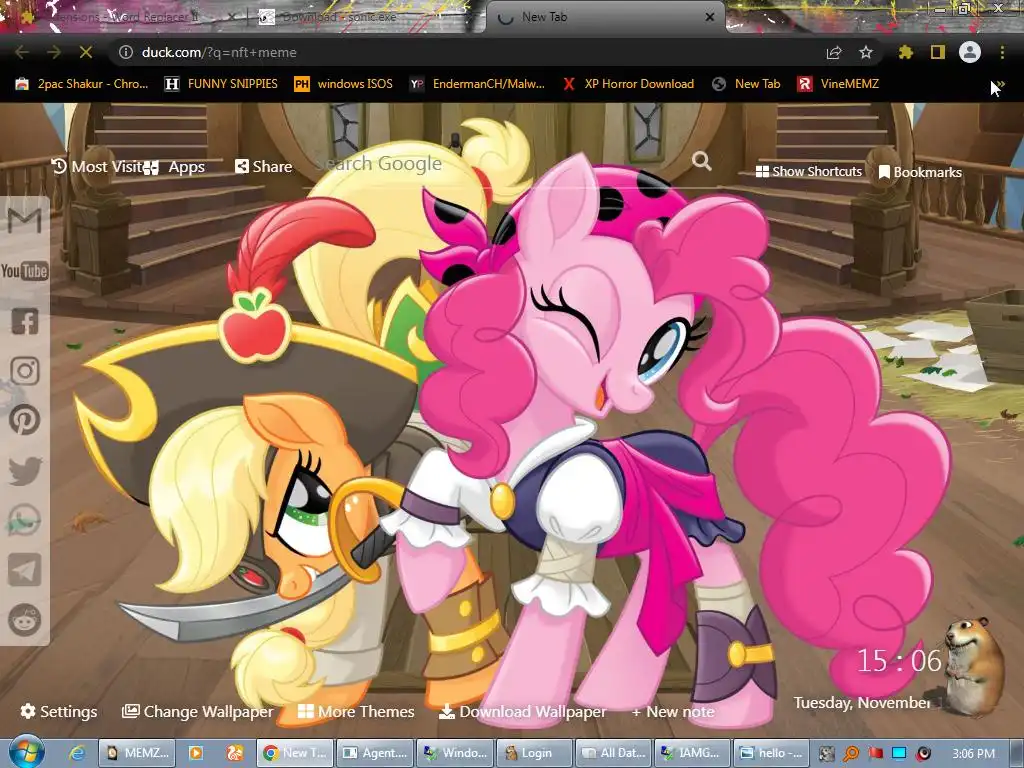
Task: Switch to the hello taskbar window
Action: pyautogui.click(x=771, y=753)
